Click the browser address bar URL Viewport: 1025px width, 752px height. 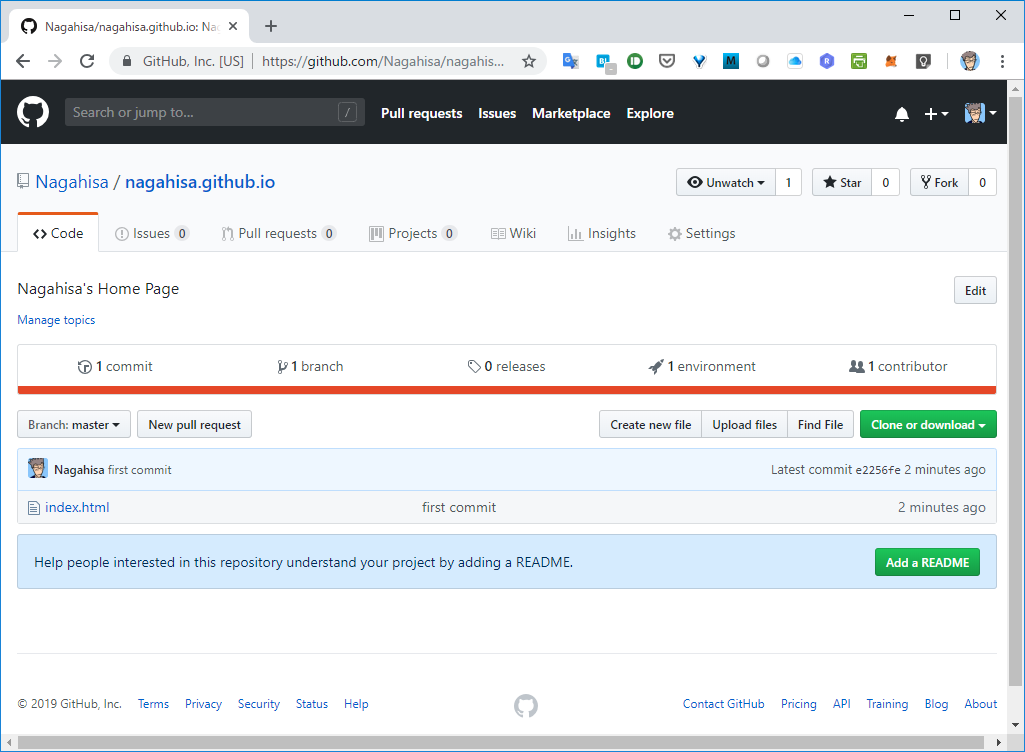(383, 61)
